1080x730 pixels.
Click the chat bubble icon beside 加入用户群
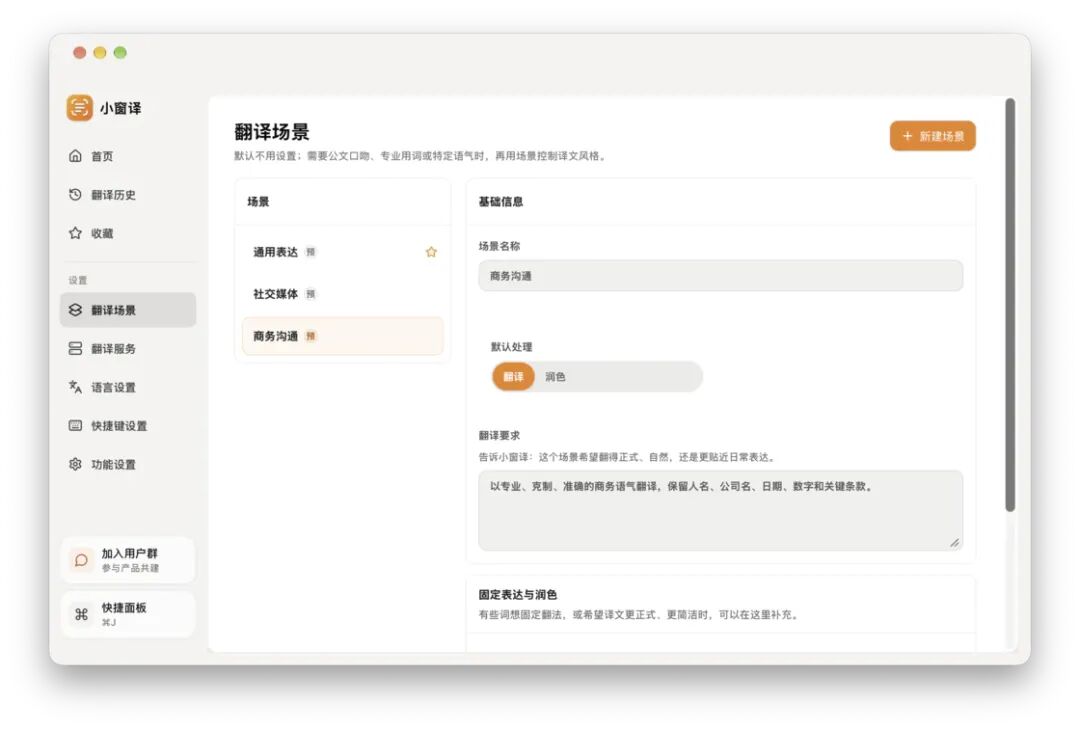[81, 560]
